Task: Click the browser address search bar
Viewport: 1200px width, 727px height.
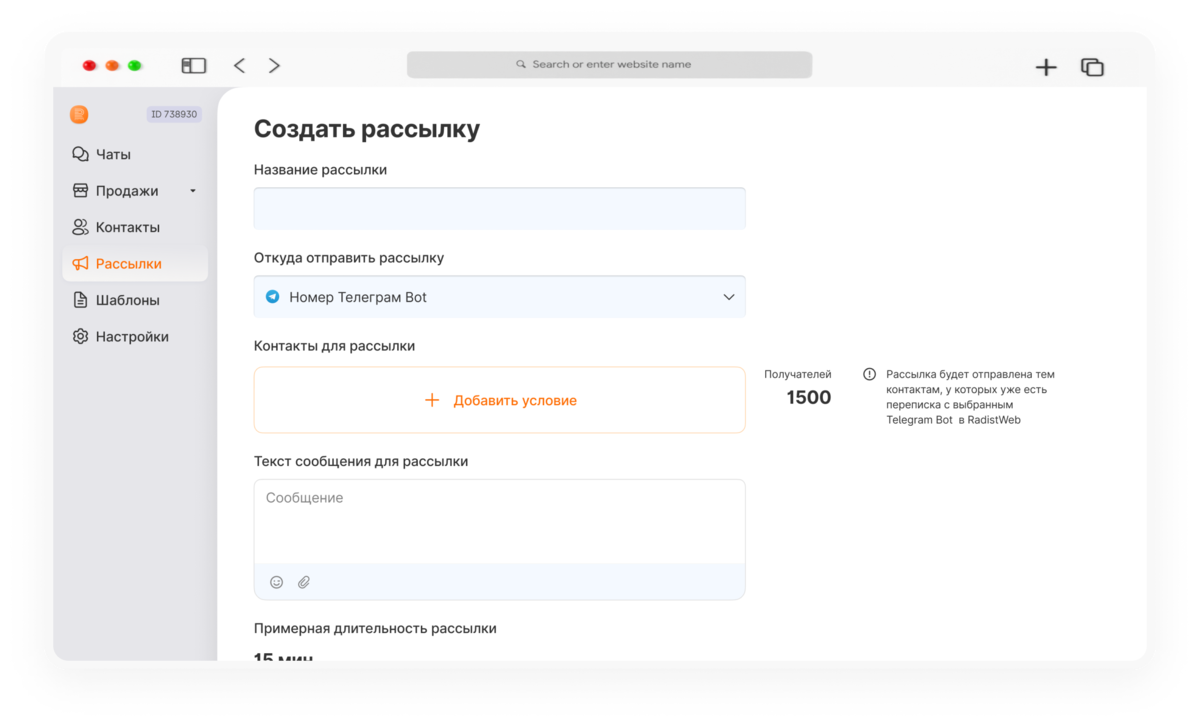Action: (609, 65)
